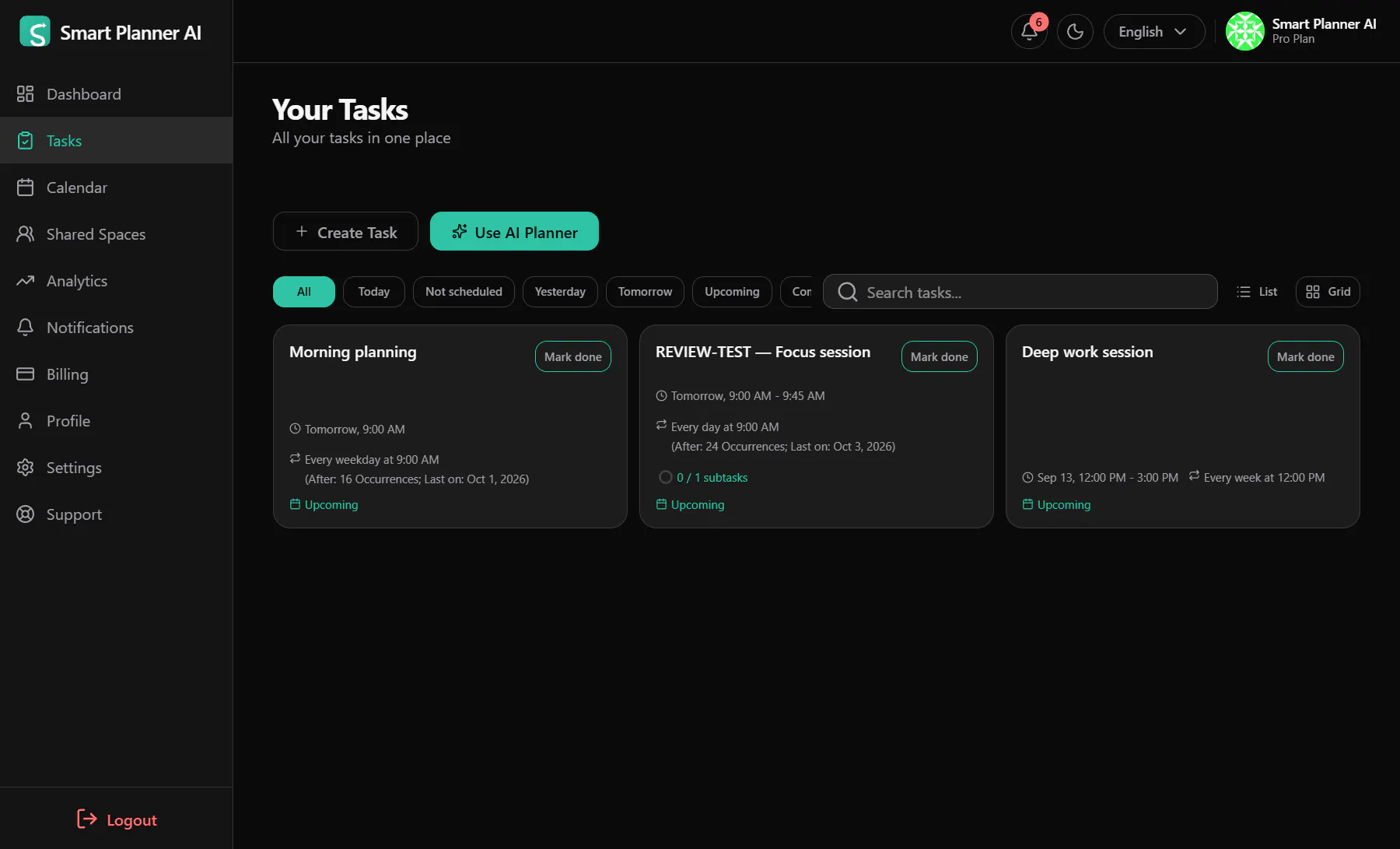Click the Smart Planner AI logo icon
This screenshot has height=849, width=1400.
point(35,32)
